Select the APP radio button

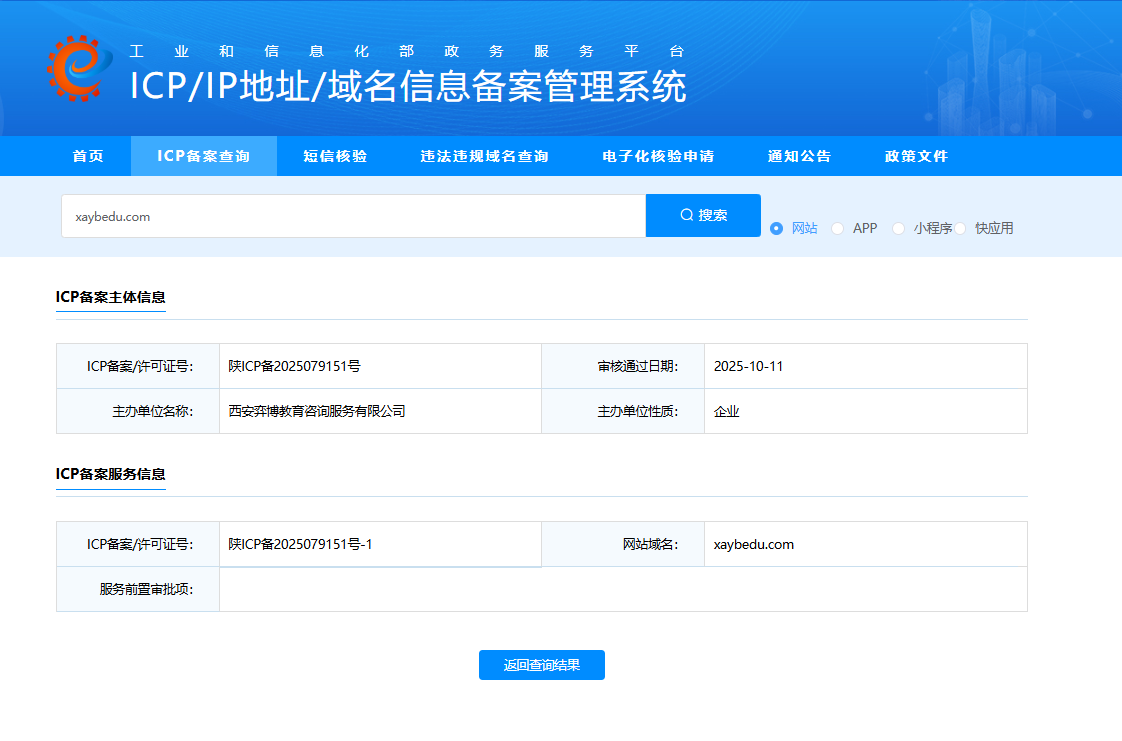[x=837, y=228]
